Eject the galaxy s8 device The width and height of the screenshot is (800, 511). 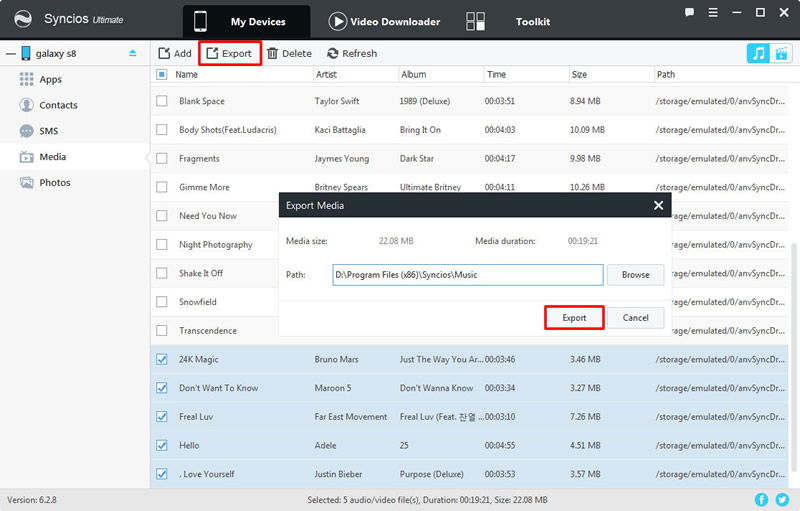133,53
